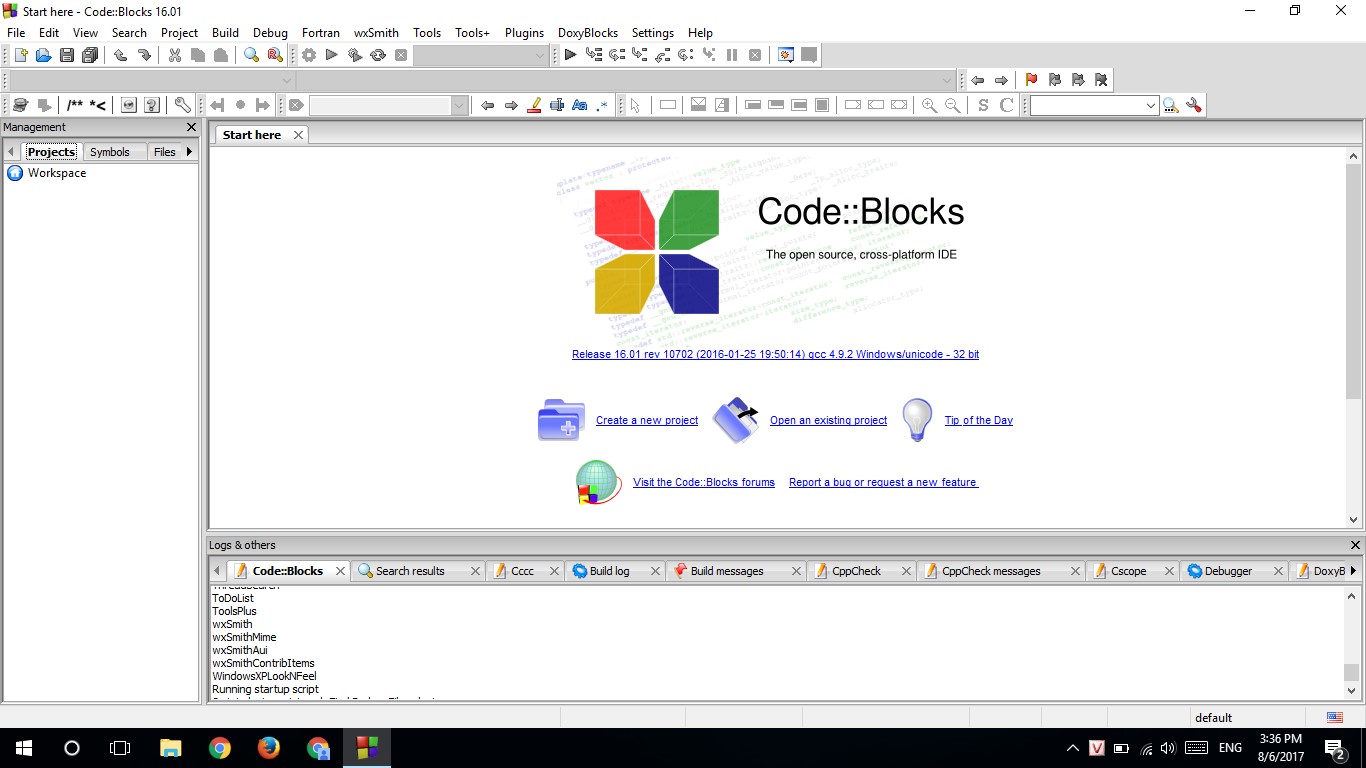Open the Fortran menu
Screen dimensions: 1366x768
(x=321, y=32)
